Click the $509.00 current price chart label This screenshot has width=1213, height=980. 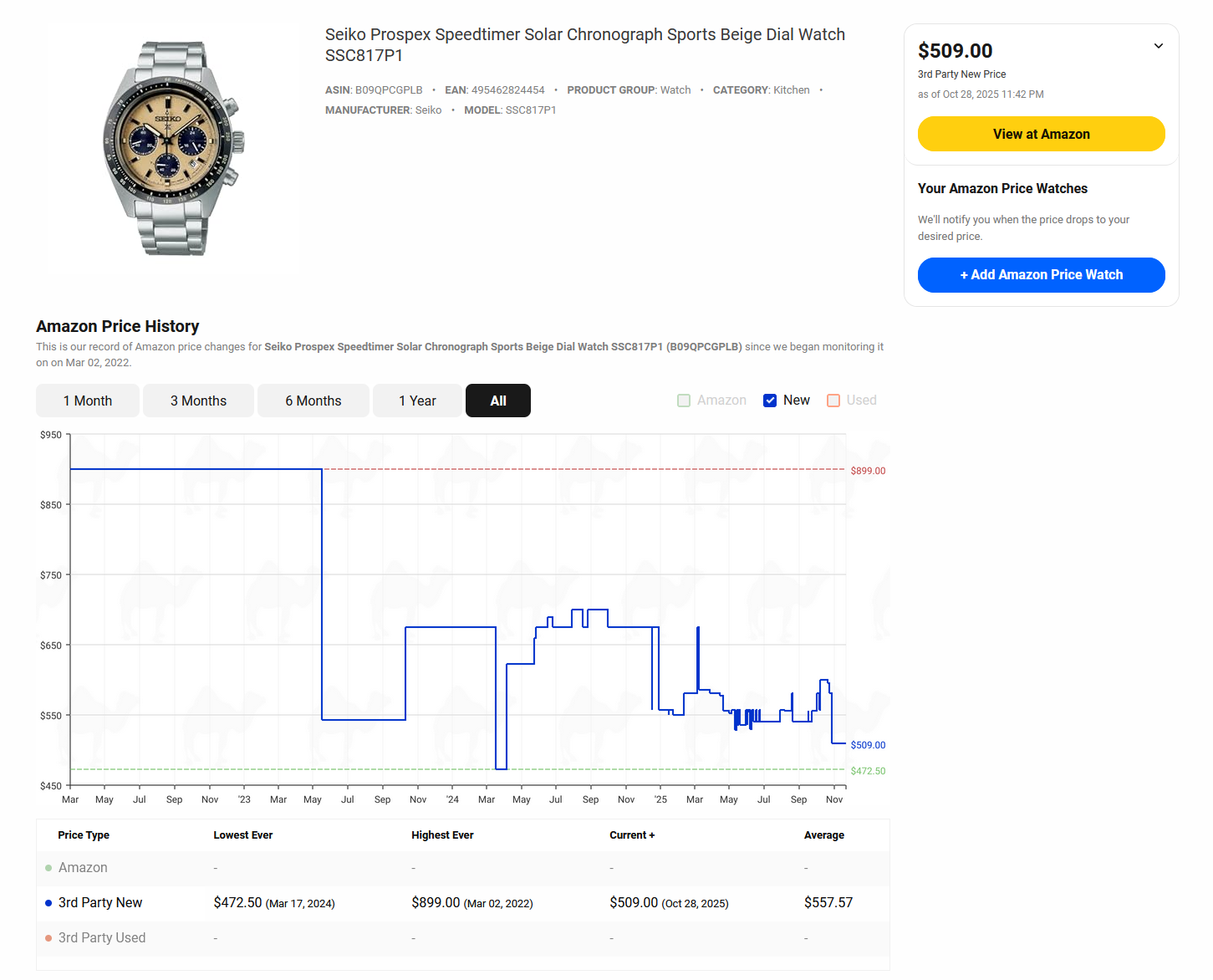click(x=868, y=745)
